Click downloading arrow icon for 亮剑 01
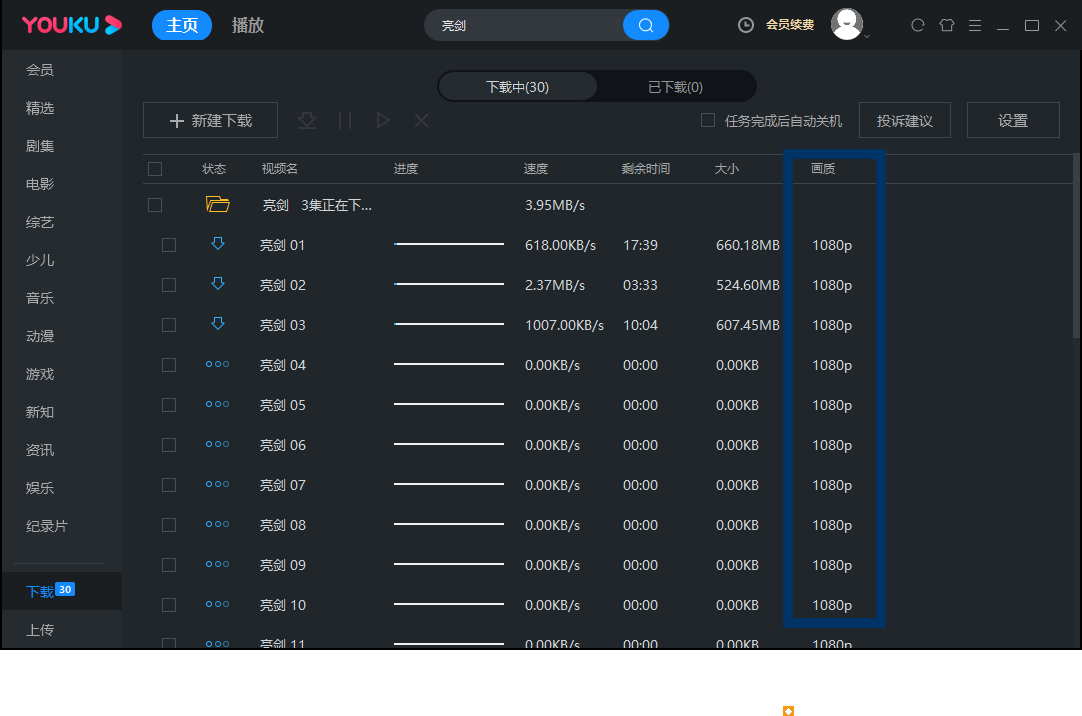1082x716 pixels. [218, 243]
